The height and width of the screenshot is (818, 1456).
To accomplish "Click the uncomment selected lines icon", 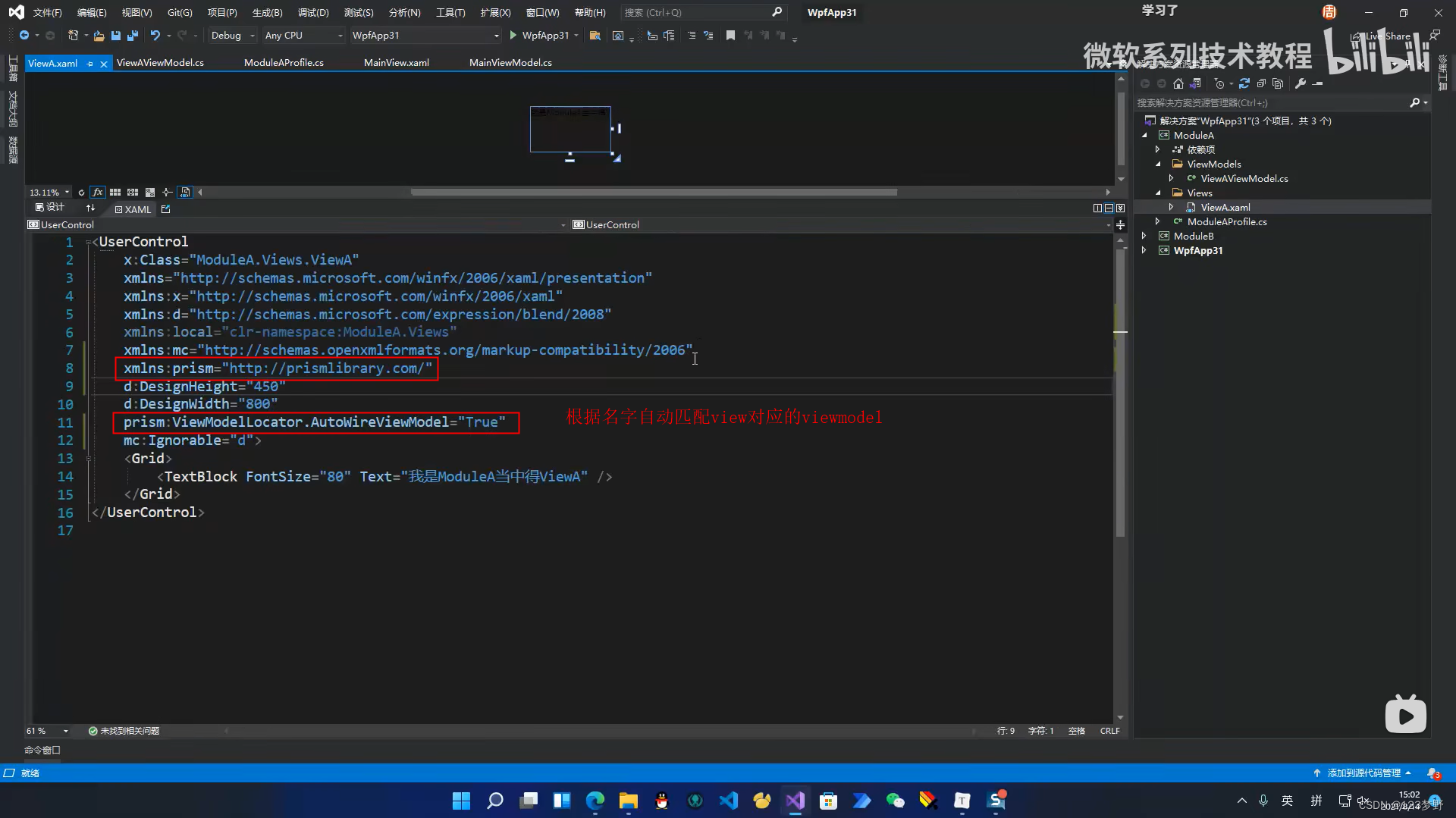I will pyautogui.click(x=708, y=36).
